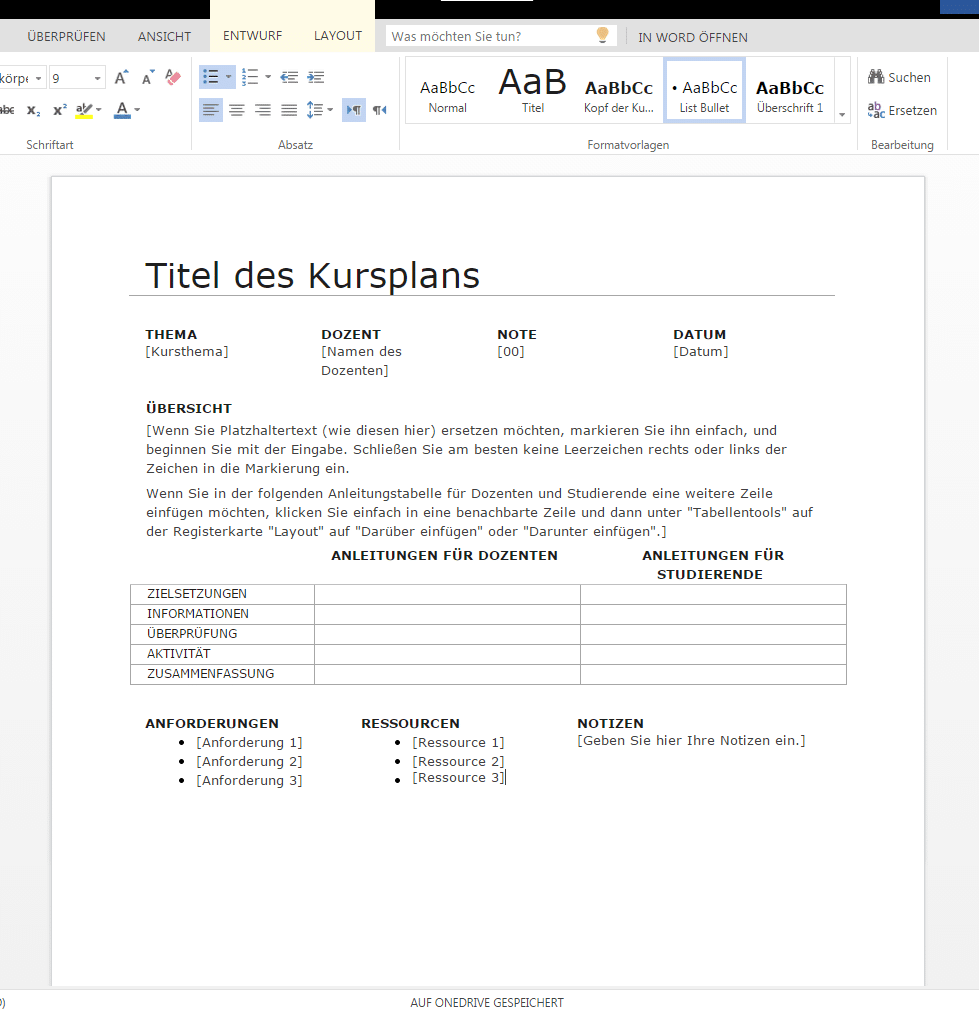Image resolution: width=979 pixels, height=1014 pixels.
Task: Set left-to-right text direction
Action: [x=354, y=110]
